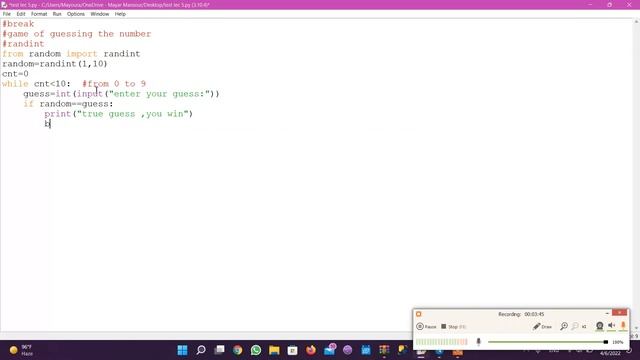Screen dimensions: 640x360
Task: Toggle system sound speaker in recorder
Action: (x=611, y=325)
